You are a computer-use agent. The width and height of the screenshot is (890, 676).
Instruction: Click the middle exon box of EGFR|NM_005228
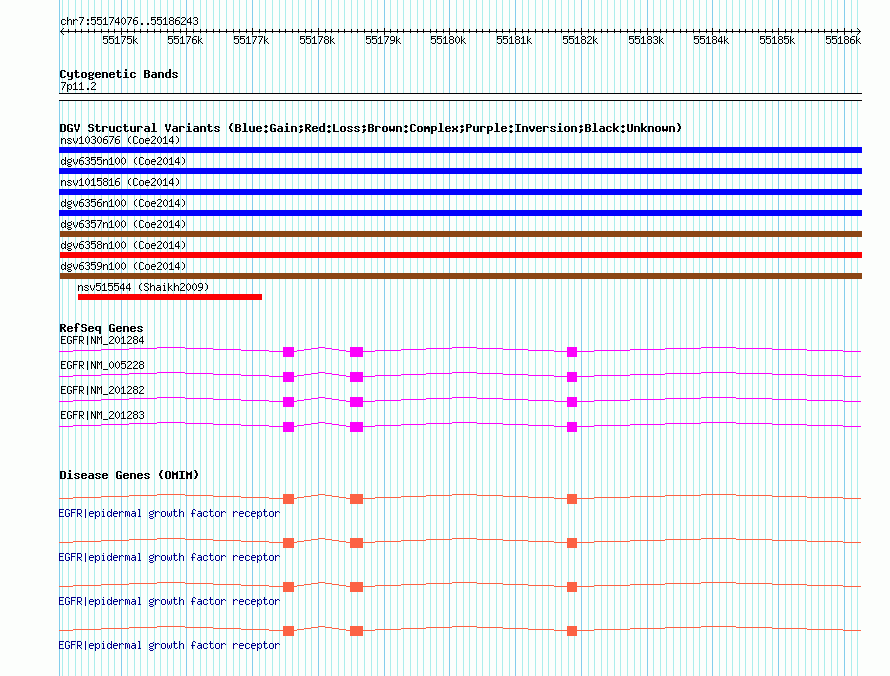tap(356, 377)
